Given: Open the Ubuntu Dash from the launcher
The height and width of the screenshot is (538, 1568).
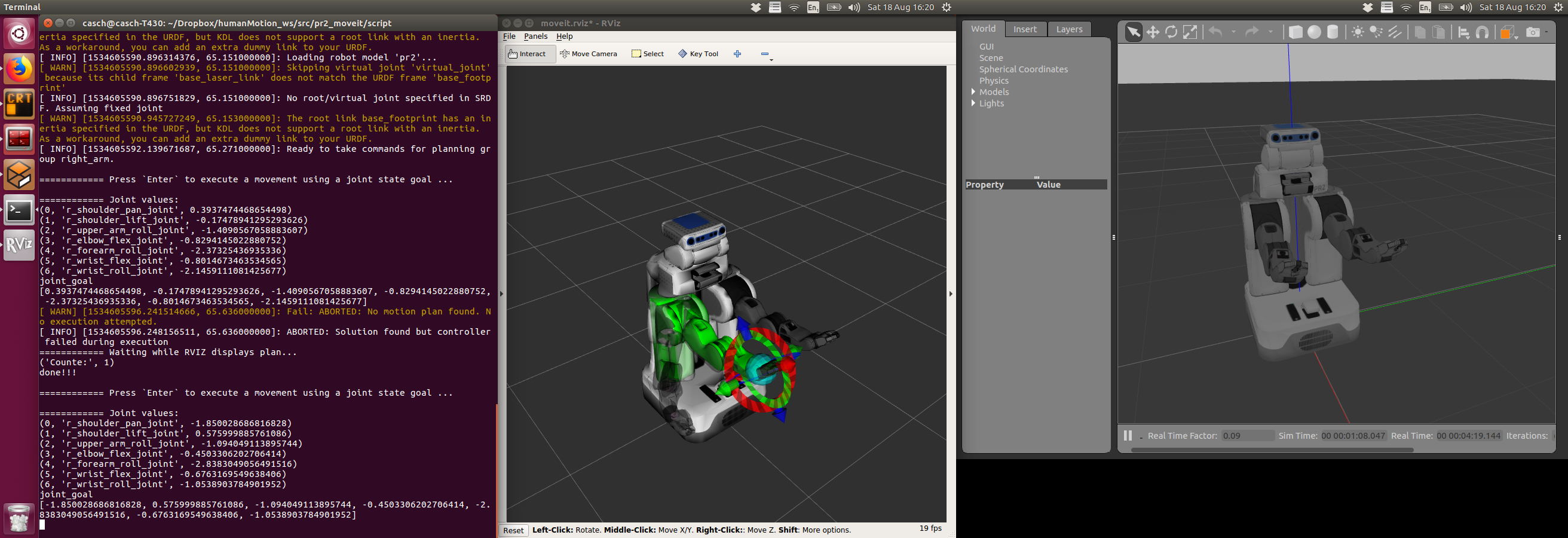Looking at the screenshot, I should (x=20, y=32).
